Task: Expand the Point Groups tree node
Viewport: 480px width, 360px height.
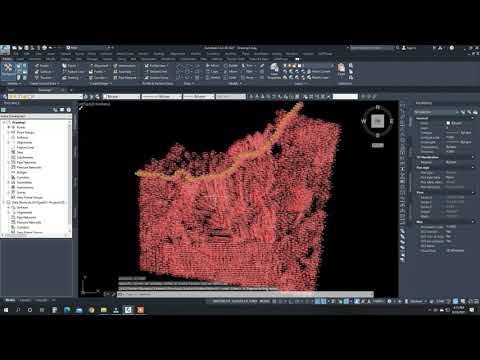Action: [9, 132]
